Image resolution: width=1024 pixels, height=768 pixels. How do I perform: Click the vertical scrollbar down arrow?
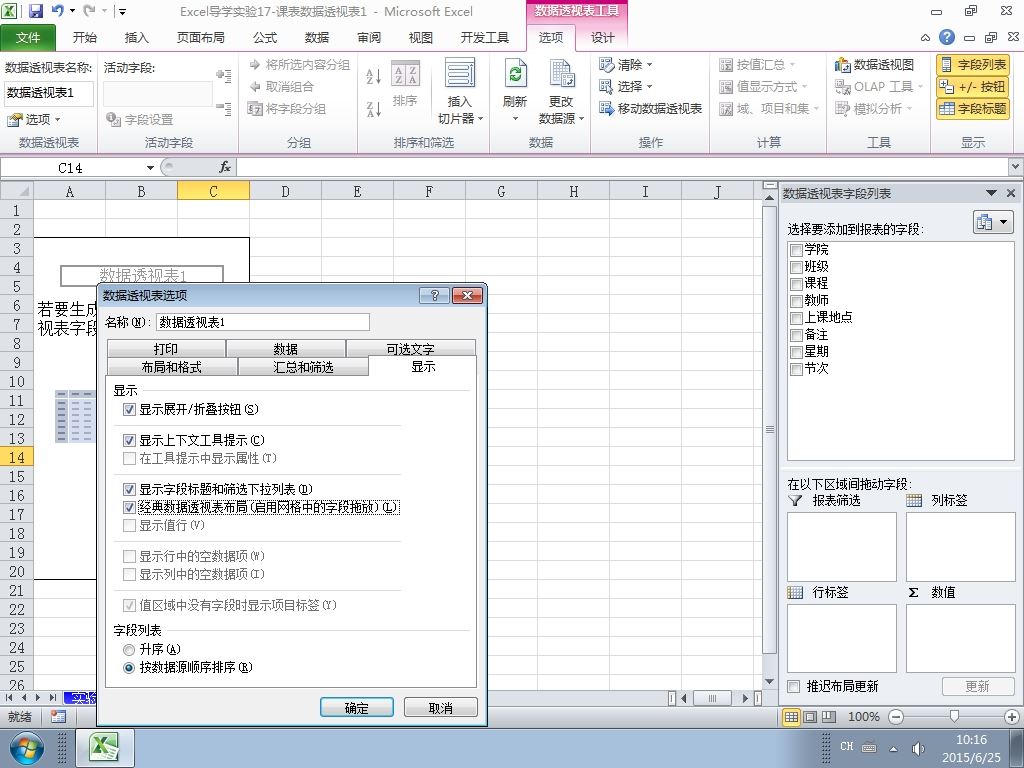(770, 682)
